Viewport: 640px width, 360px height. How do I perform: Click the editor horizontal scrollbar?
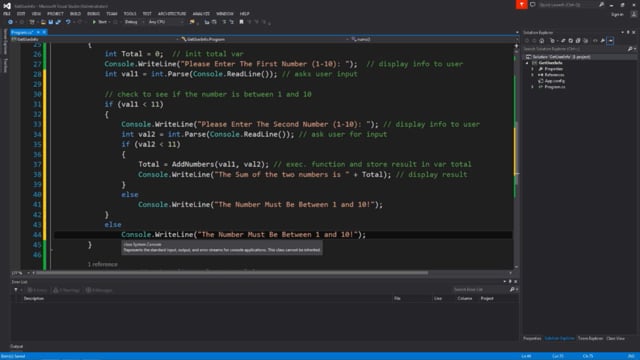coord(233,273)
